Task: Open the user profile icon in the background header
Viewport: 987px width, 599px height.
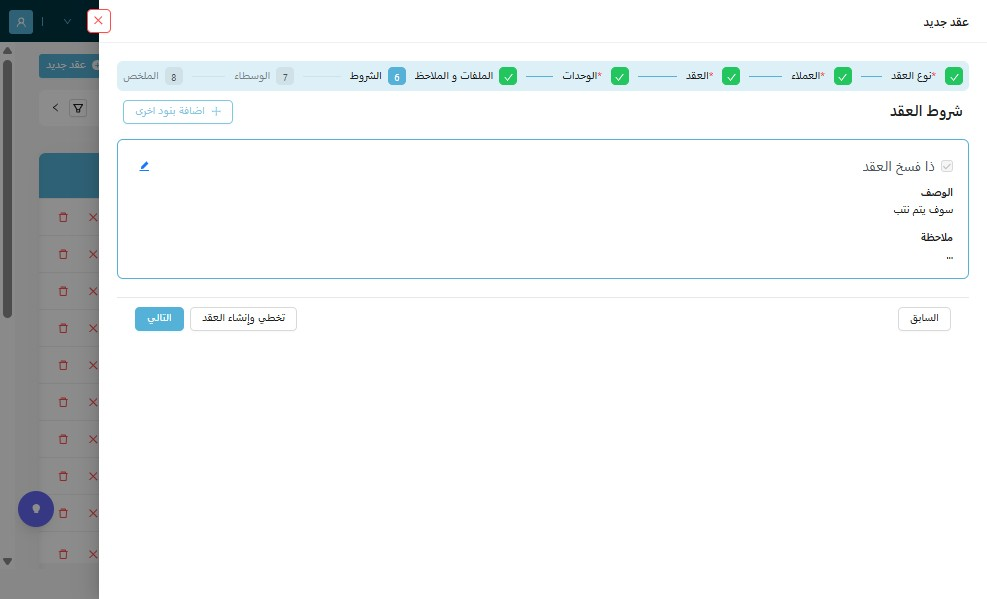Action: [x=21, y=22]
